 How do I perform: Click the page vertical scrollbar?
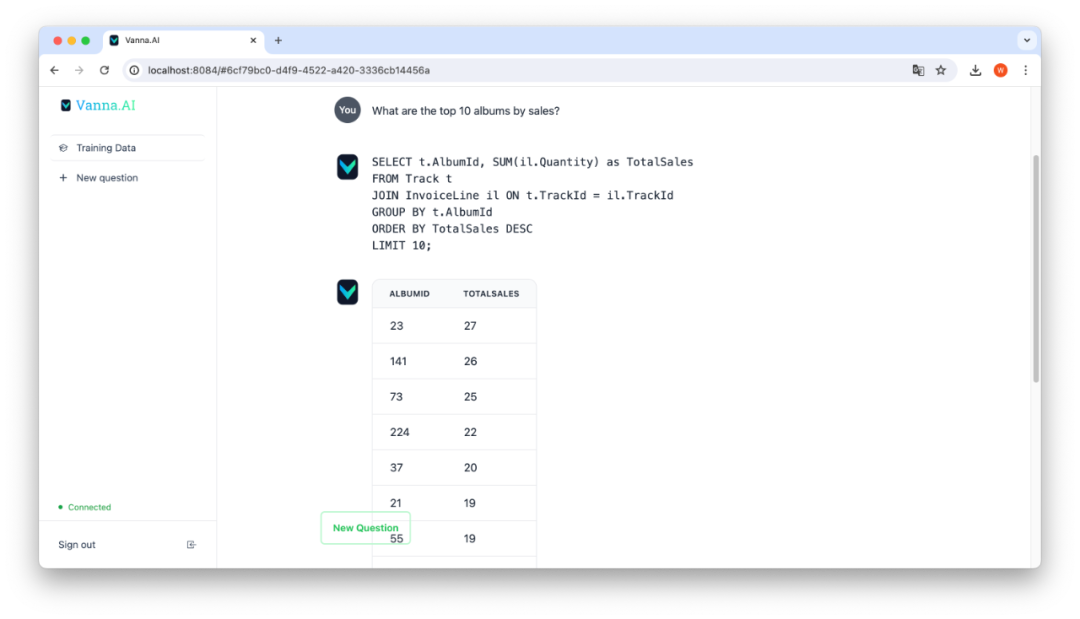click(1036, 269)
